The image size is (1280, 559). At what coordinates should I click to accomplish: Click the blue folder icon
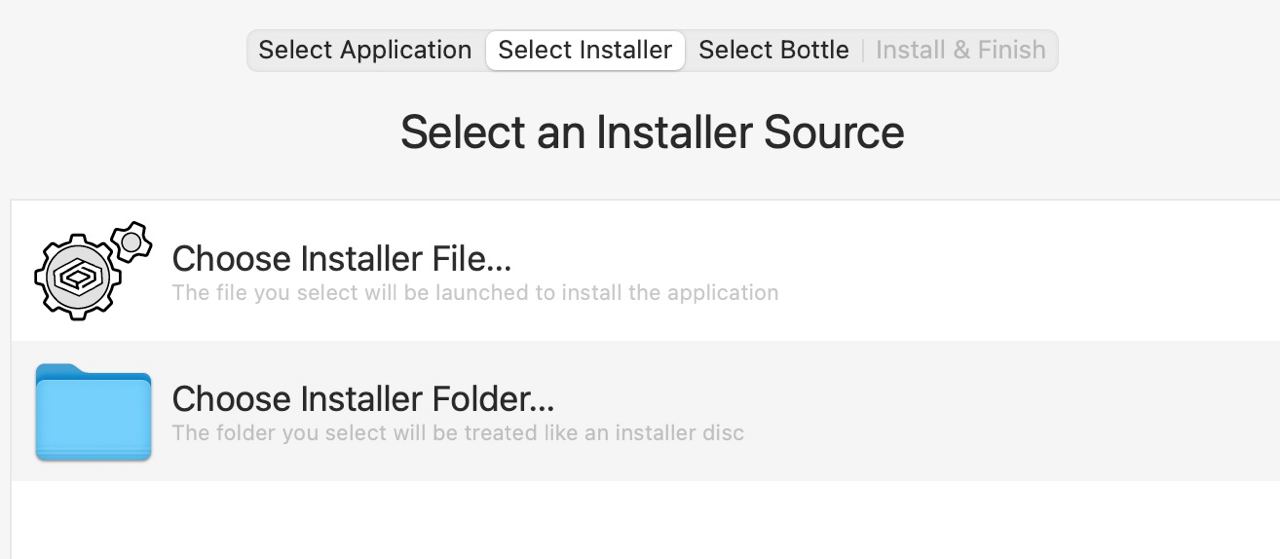93,412
